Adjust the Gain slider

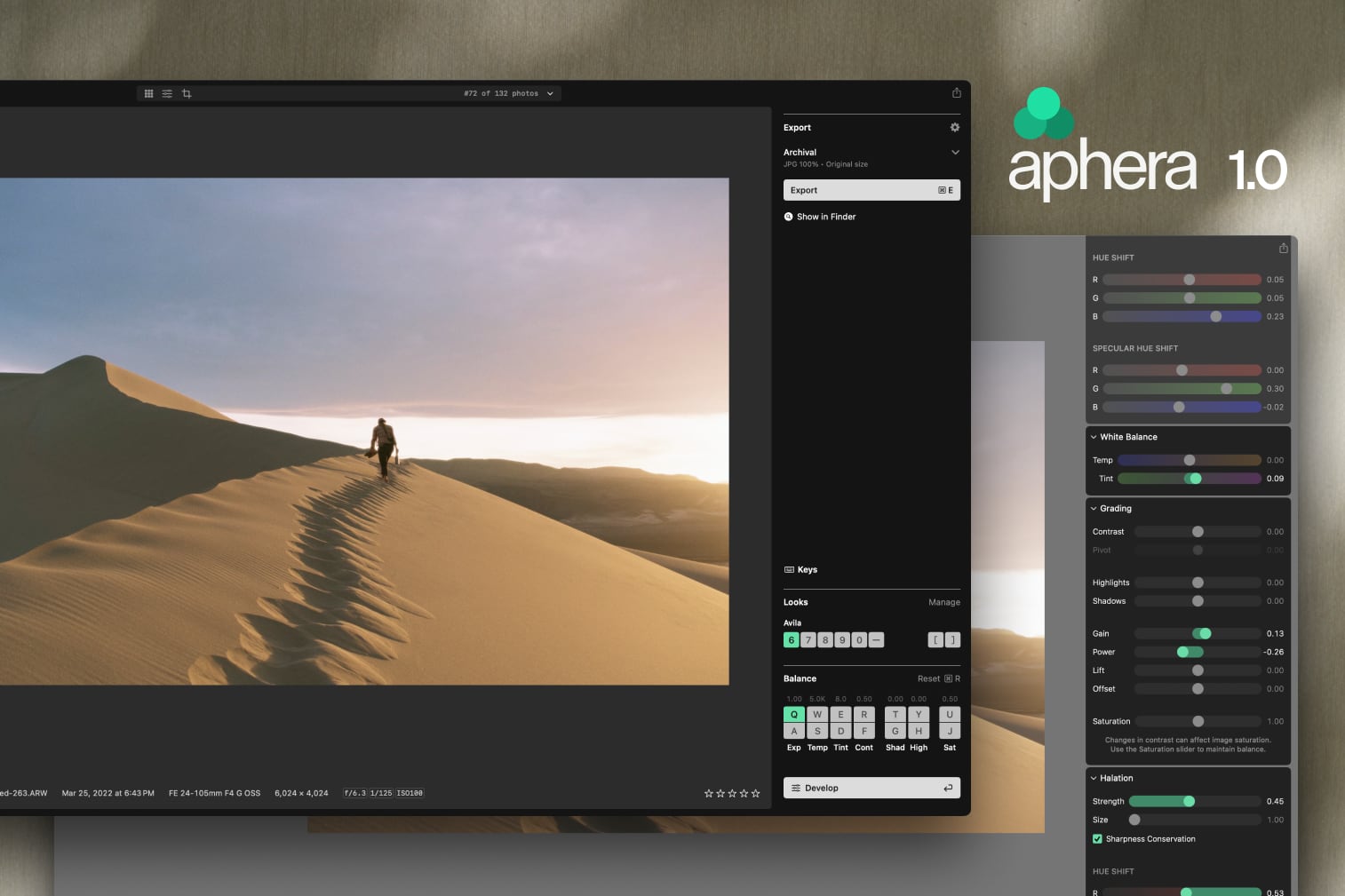click(x=1198, y=633)
